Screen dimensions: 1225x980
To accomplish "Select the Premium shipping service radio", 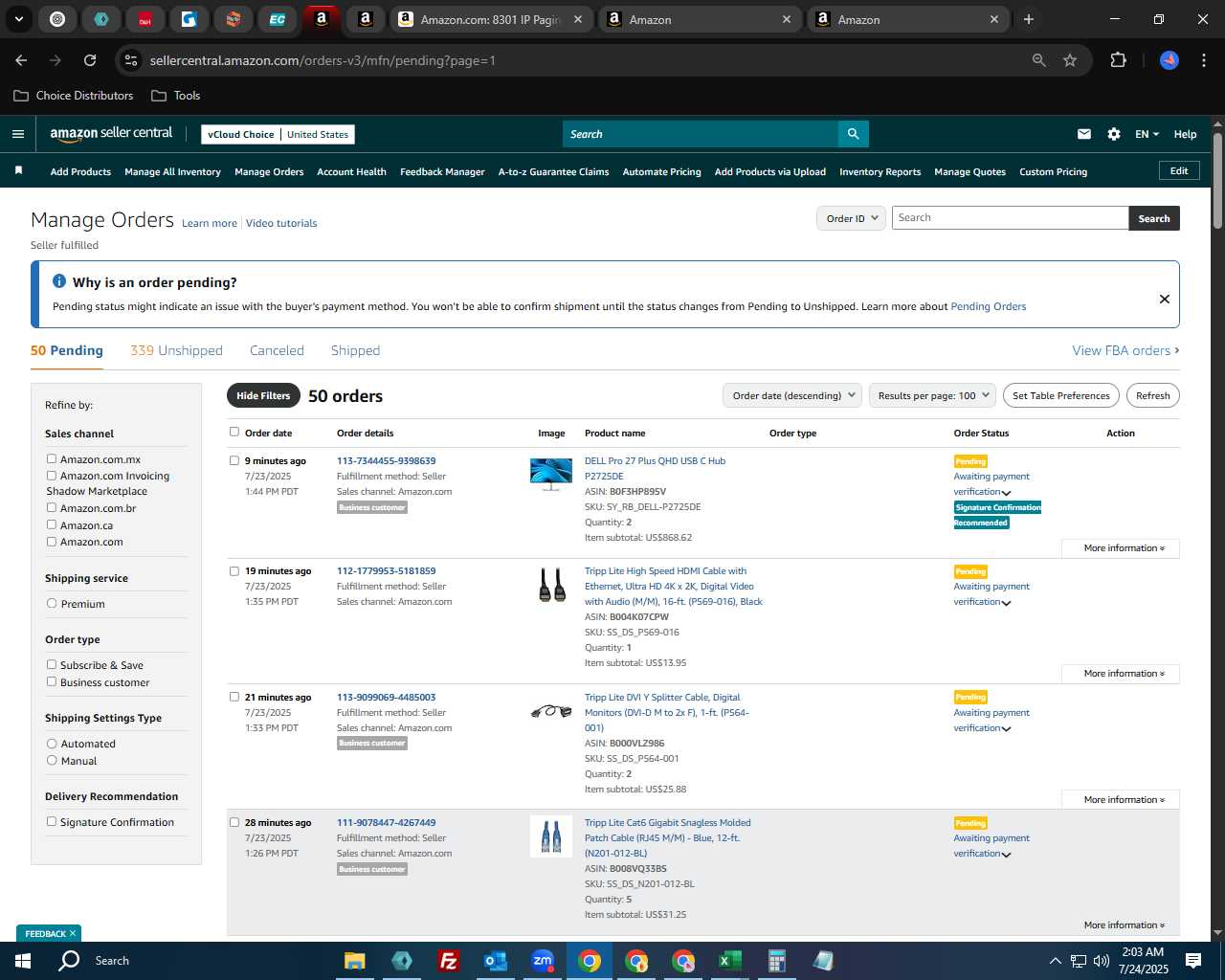I will coord(52,604).
